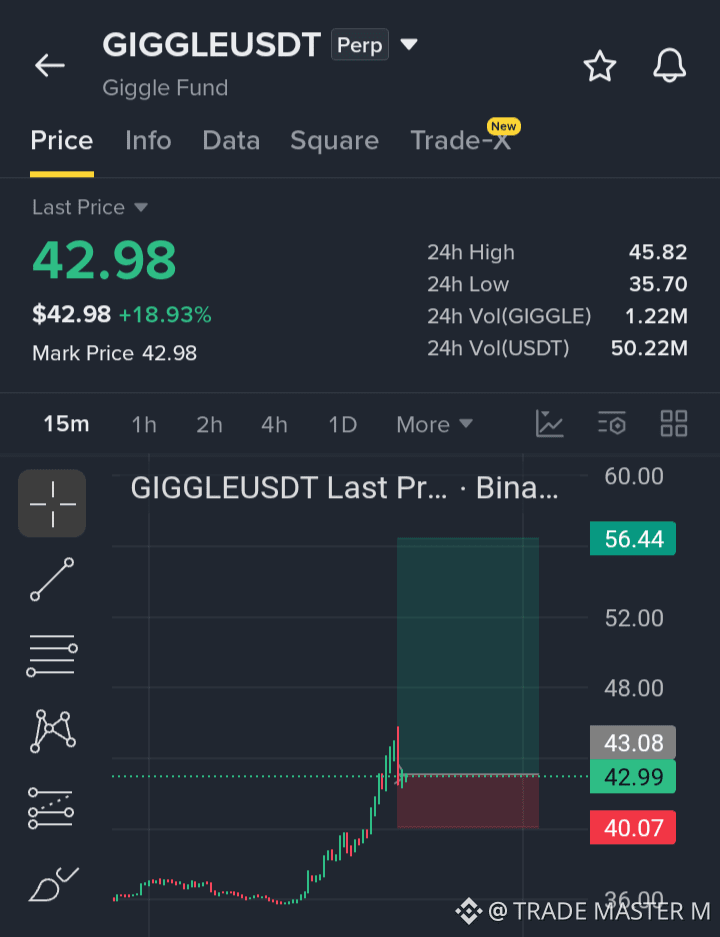
Task: Select the brush drawing tool
Action: tap(53, 884)
